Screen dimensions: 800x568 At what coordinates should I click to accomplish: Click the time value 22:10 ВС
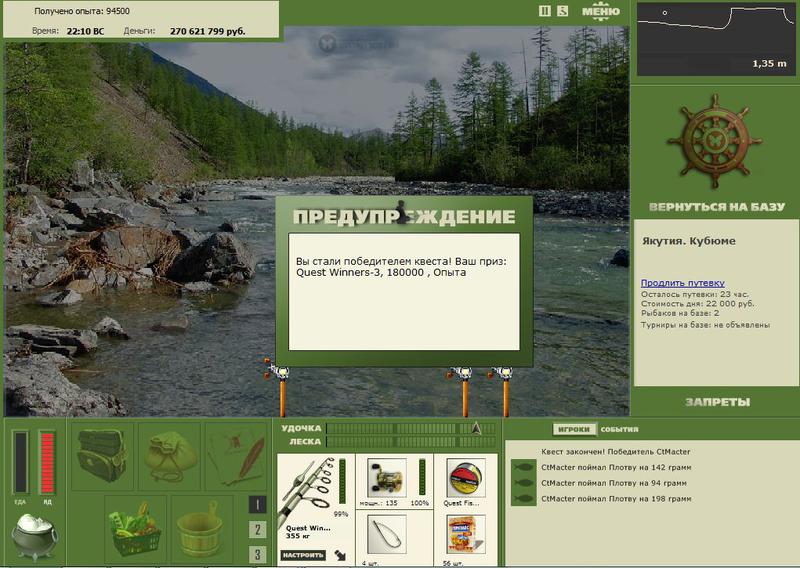[x=85, y=32]
